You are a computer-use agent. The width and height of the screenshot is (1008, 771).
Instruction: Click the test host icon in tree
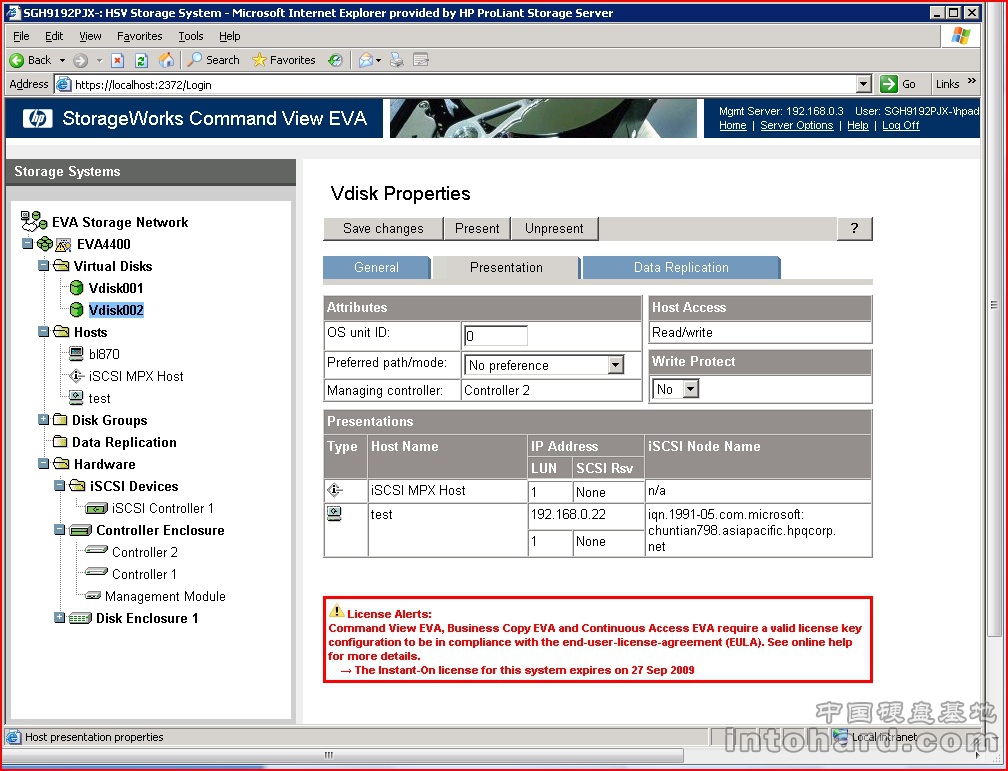76,397
